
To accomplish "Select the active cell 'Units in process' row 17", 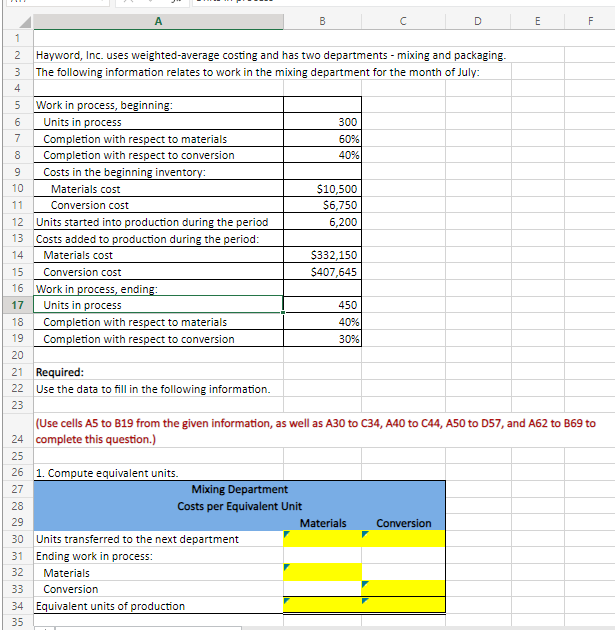I will 158,305.
